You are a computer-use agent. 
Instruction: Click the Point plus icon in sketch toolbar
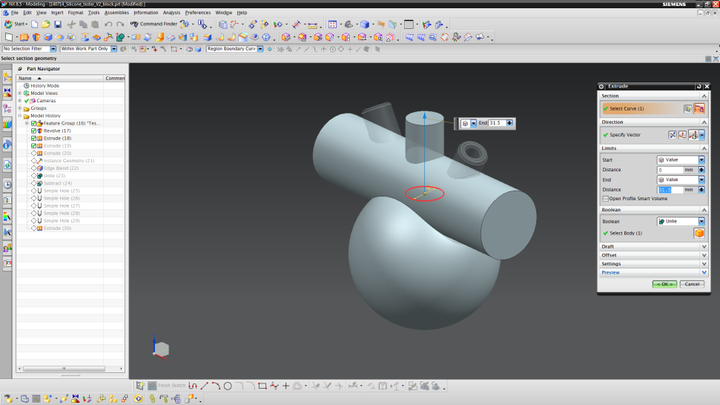[286, 386]
